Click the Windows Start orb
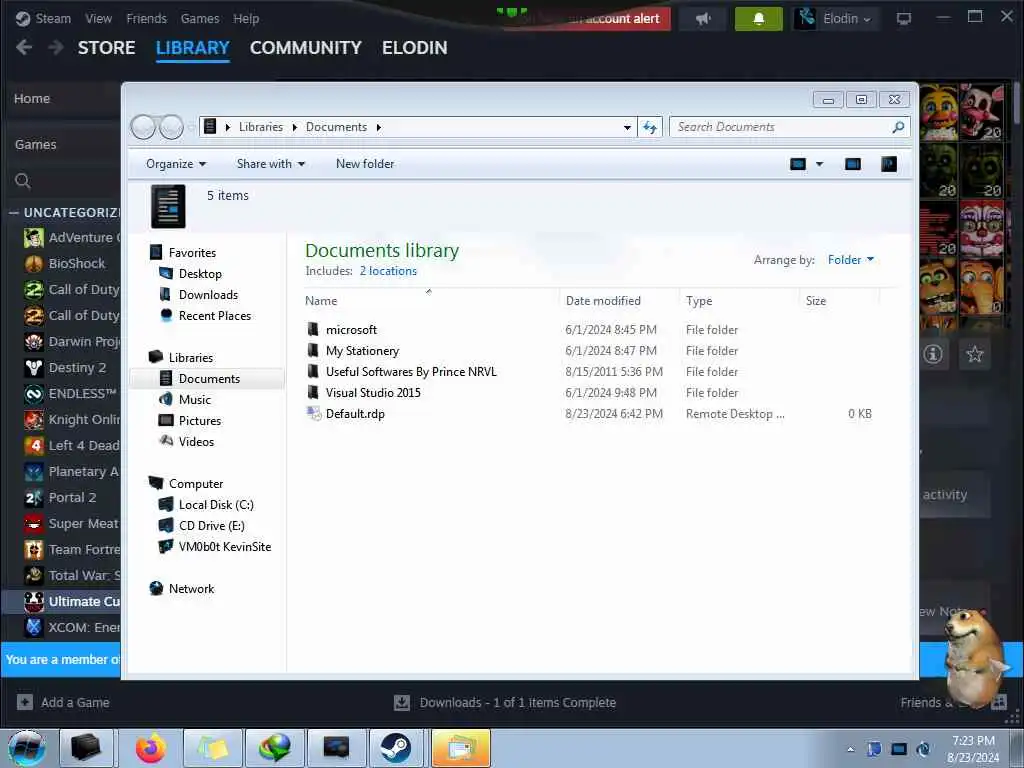Viewport: 1024px width, 768px height. point(27,748)
